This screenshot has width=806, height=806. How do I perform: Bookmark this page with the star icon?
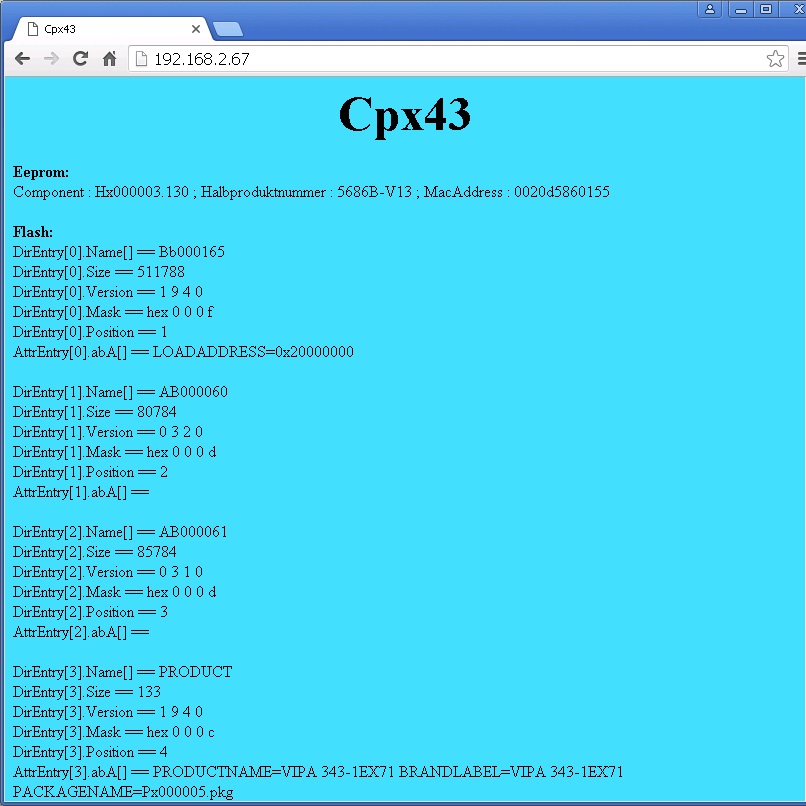pyautogui.click(x=775, y=59)
